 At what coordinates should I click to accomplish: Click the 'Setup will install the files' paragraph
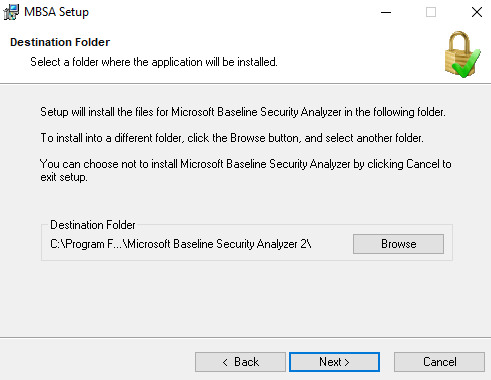243,112
